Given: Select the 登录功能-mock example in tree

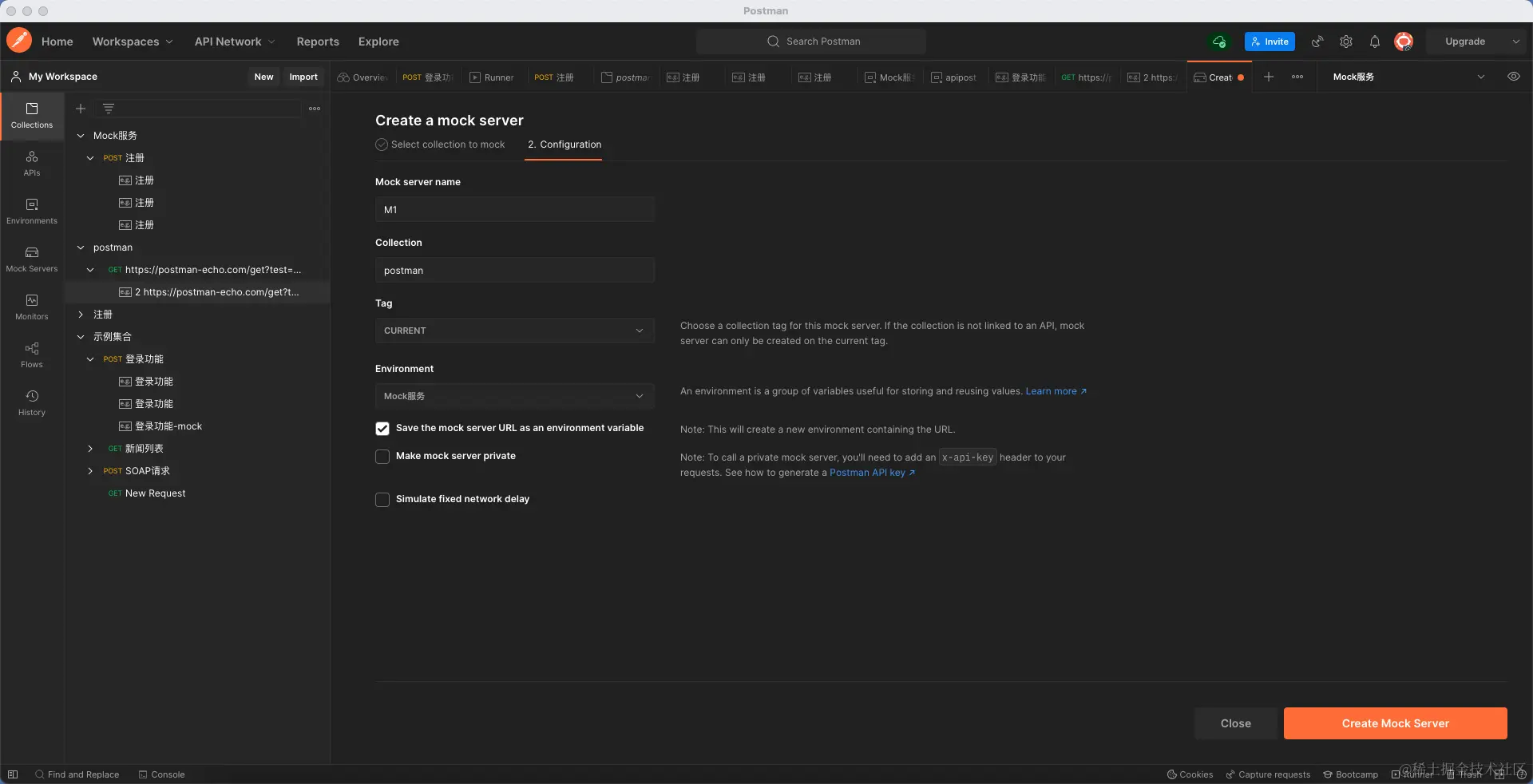Looking at the screenshot, I should (168, 426).
